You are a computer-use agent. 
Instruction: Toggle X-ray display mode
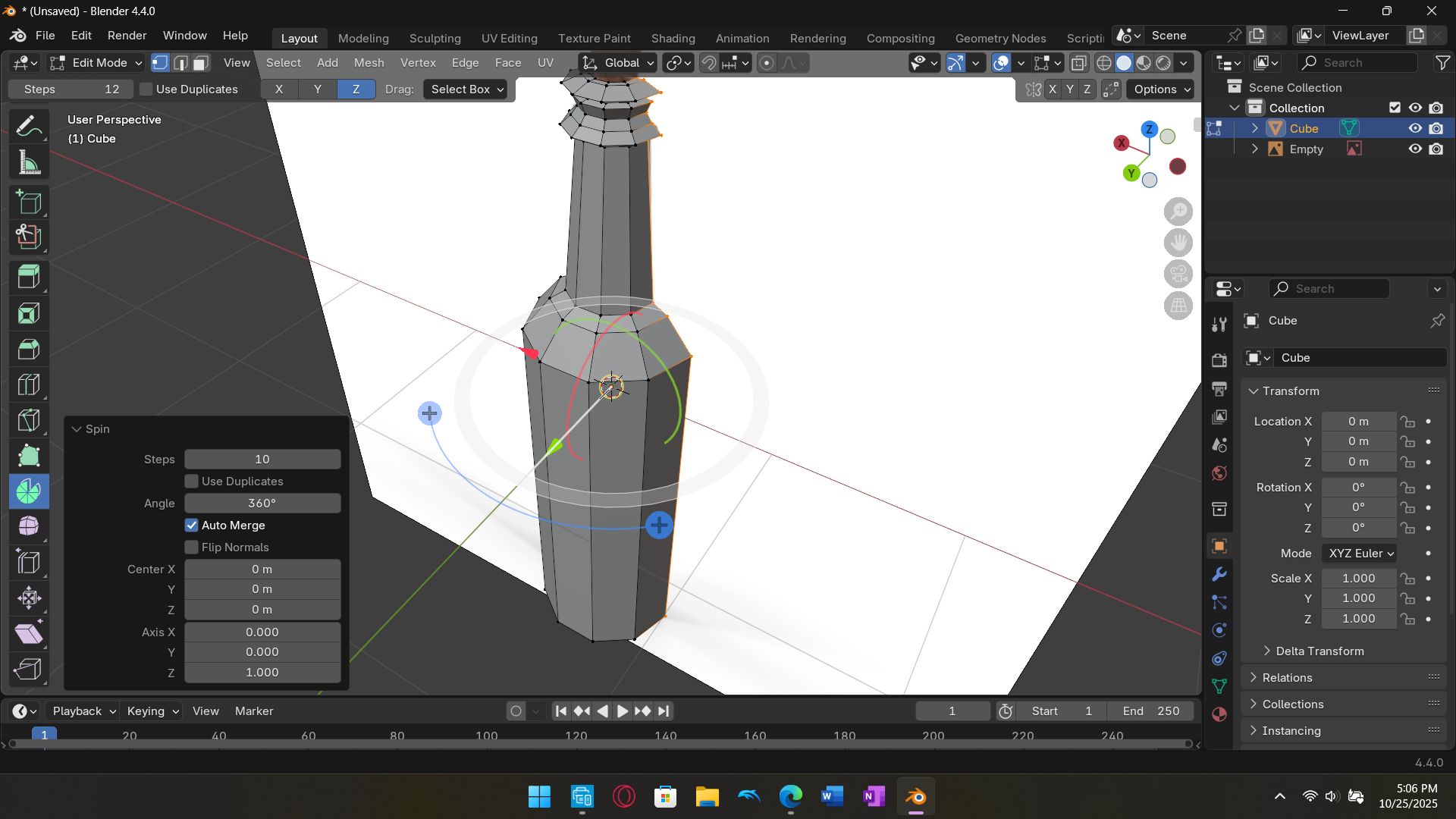click(1078, 63)
